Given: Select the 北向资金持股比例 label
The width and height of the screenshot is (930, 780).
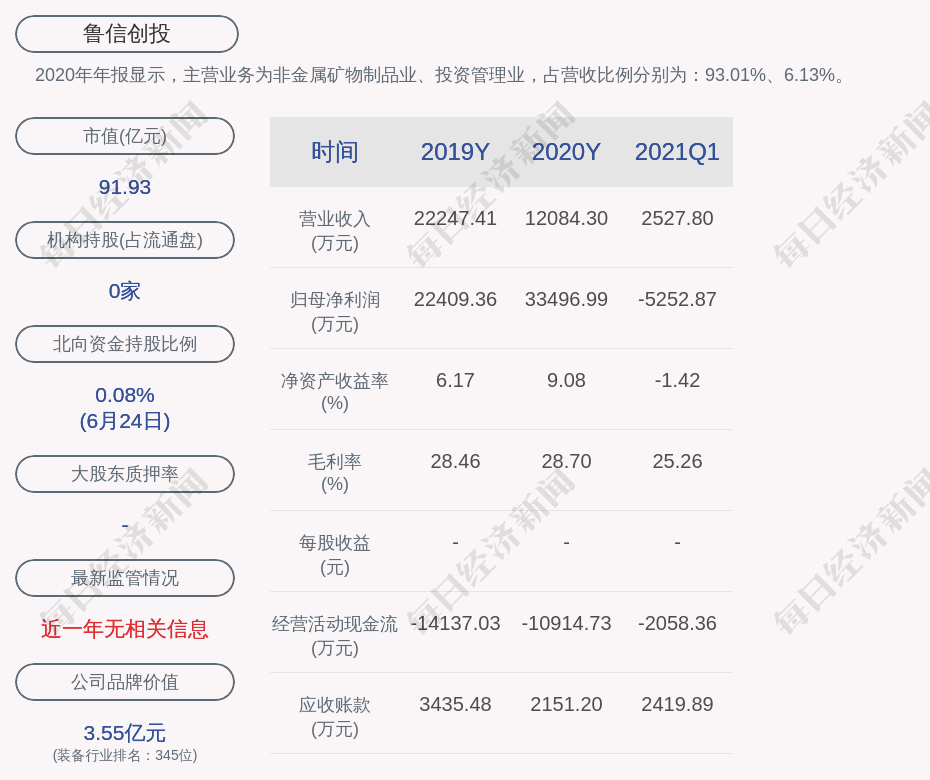Looking at the screenshot, I should 124,344.
